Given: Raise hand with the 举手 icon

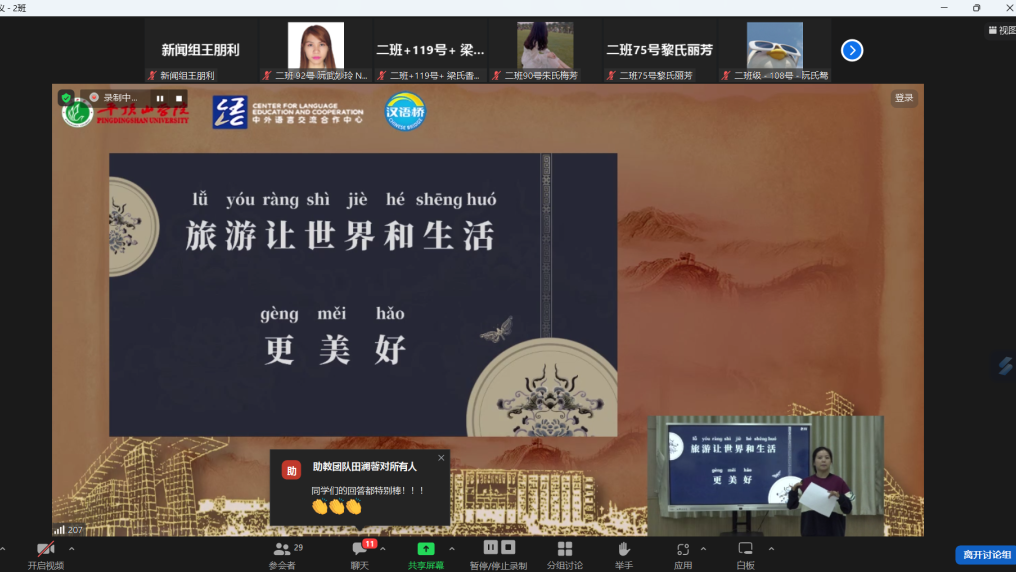Looking at the screenshot, I should click(x=624, y=549).
